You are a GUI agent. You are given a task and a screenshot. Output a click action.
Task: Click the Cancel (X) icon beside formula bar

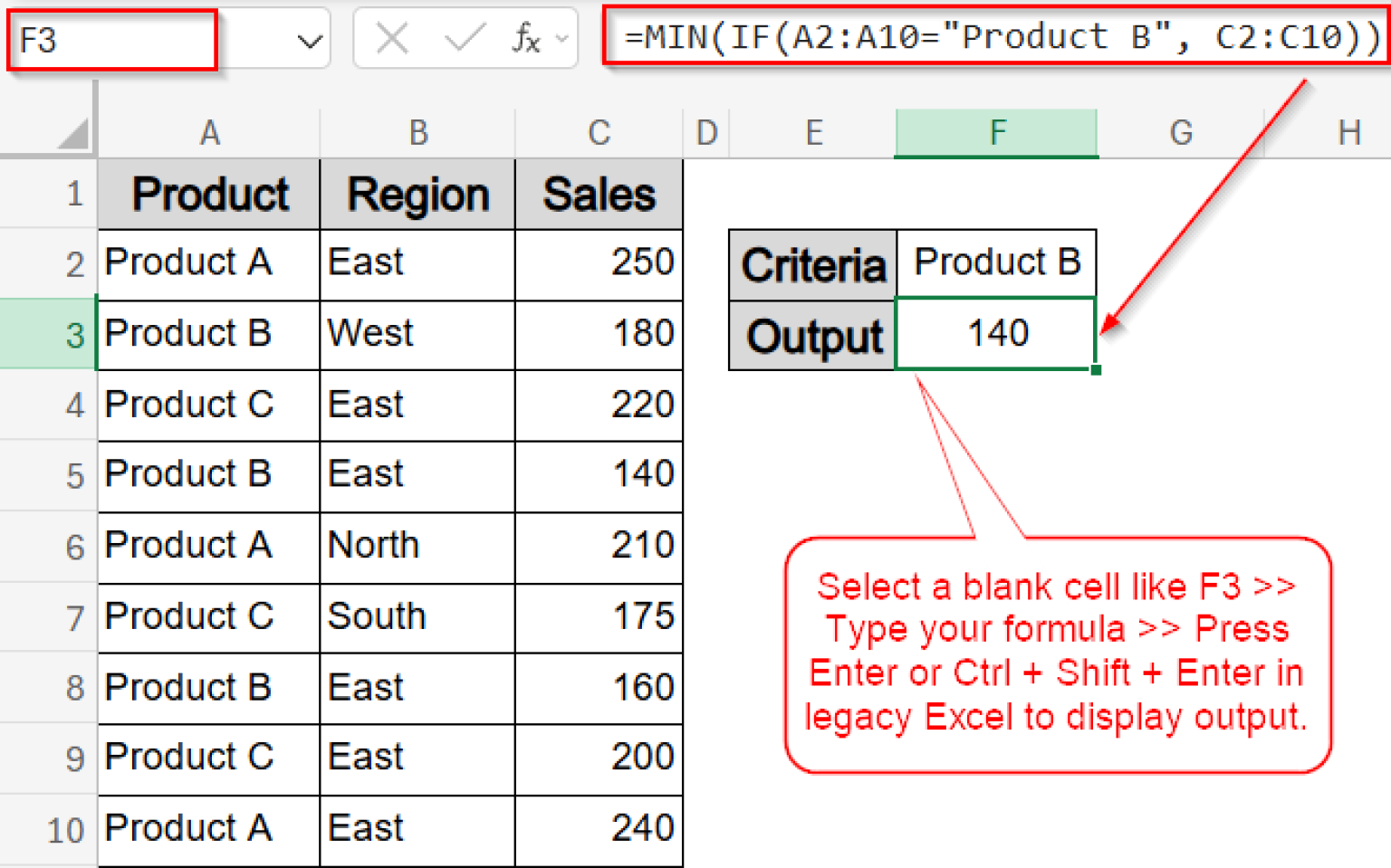pos(389,38)
